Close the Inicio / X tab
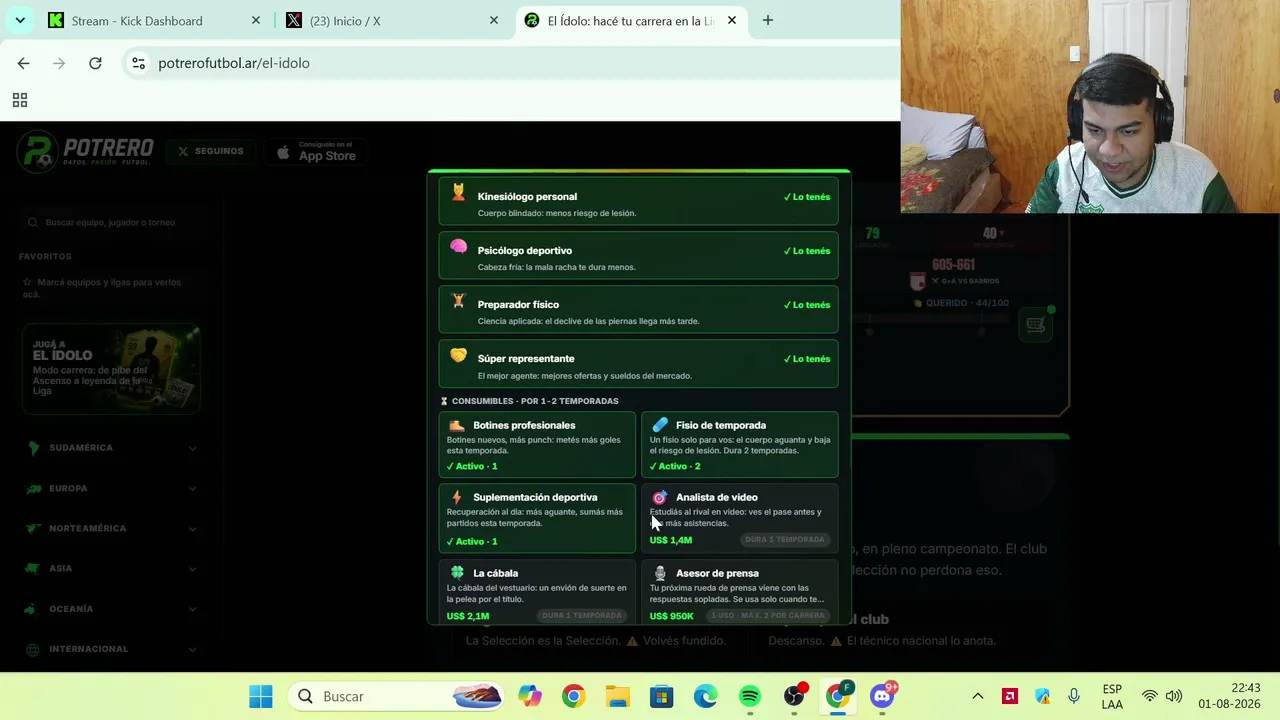Screen dimensions: 1280x720 point(494,20)
